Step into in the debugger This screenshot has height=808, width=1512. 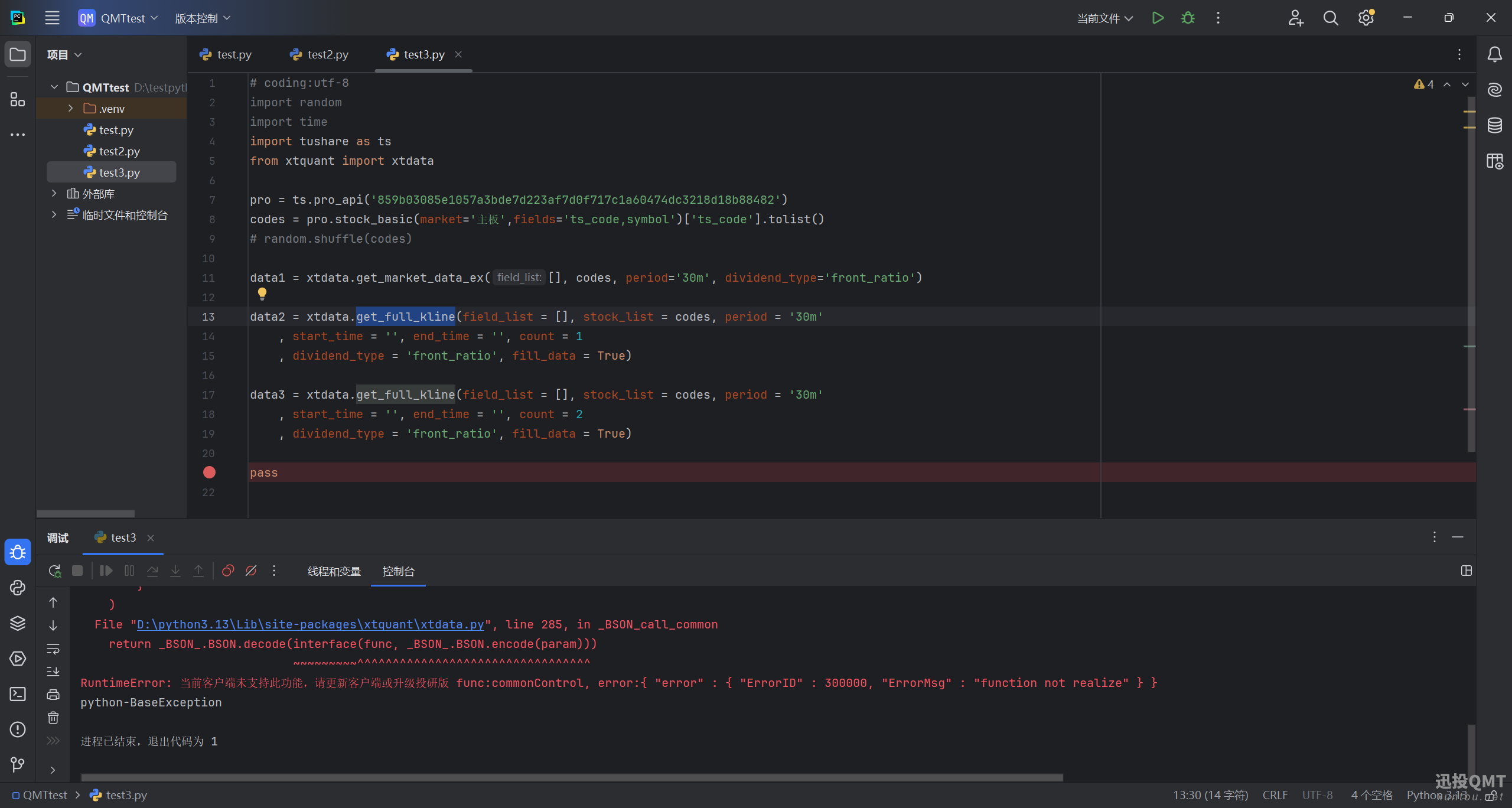click(x=175, y=571)
